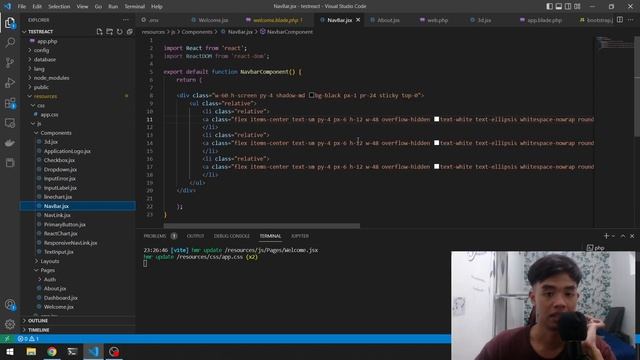The image size is (640, 360).
Task: Open the Run and Debug view
Action: (10, 82)
